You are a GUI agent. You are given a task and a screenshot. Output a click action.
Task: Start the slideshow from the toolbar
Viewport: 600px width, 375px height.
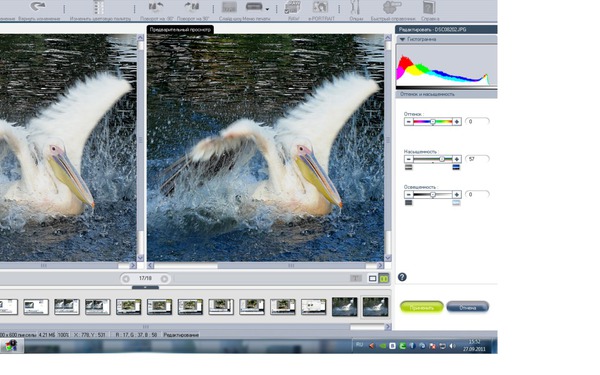[230, 7]
